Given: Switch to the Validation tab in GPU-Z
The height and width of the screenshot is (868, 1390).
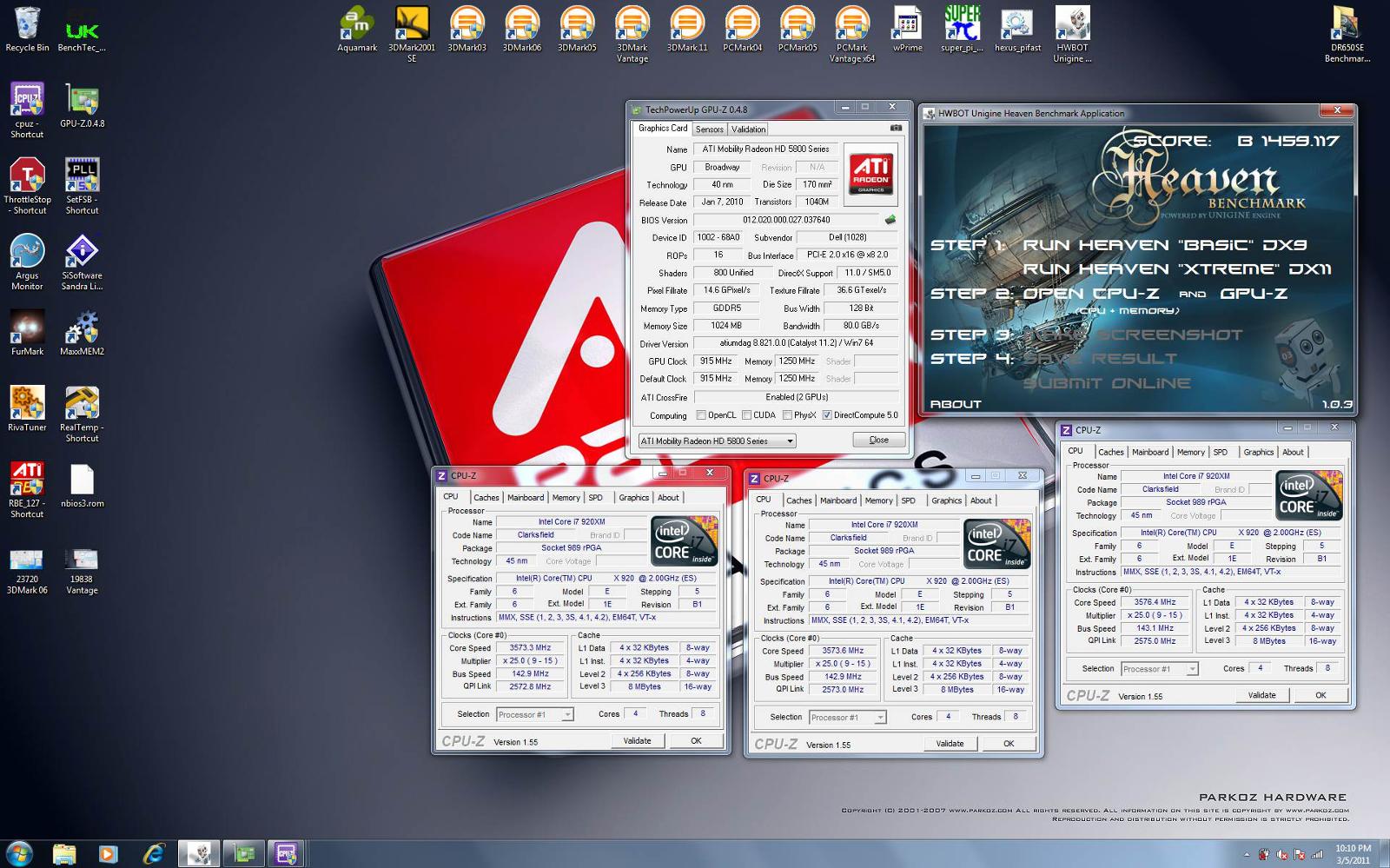Looking at the screenshot, I should (749, 129).
